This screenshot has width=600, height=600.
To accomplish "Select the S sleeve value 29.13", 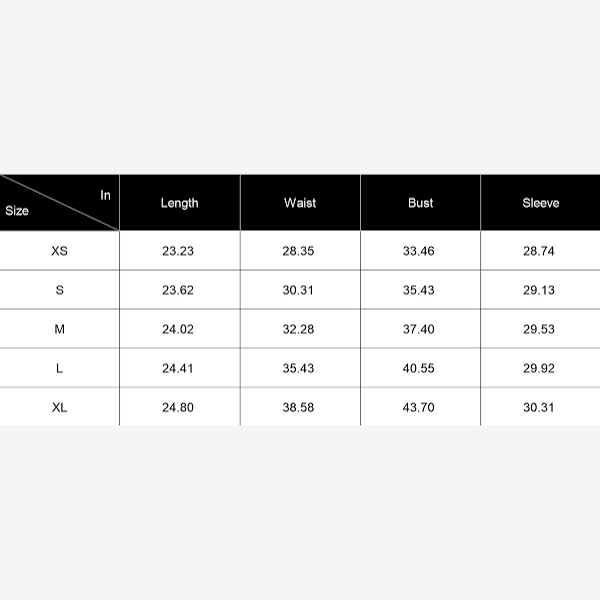I will (x=538, y=290).
